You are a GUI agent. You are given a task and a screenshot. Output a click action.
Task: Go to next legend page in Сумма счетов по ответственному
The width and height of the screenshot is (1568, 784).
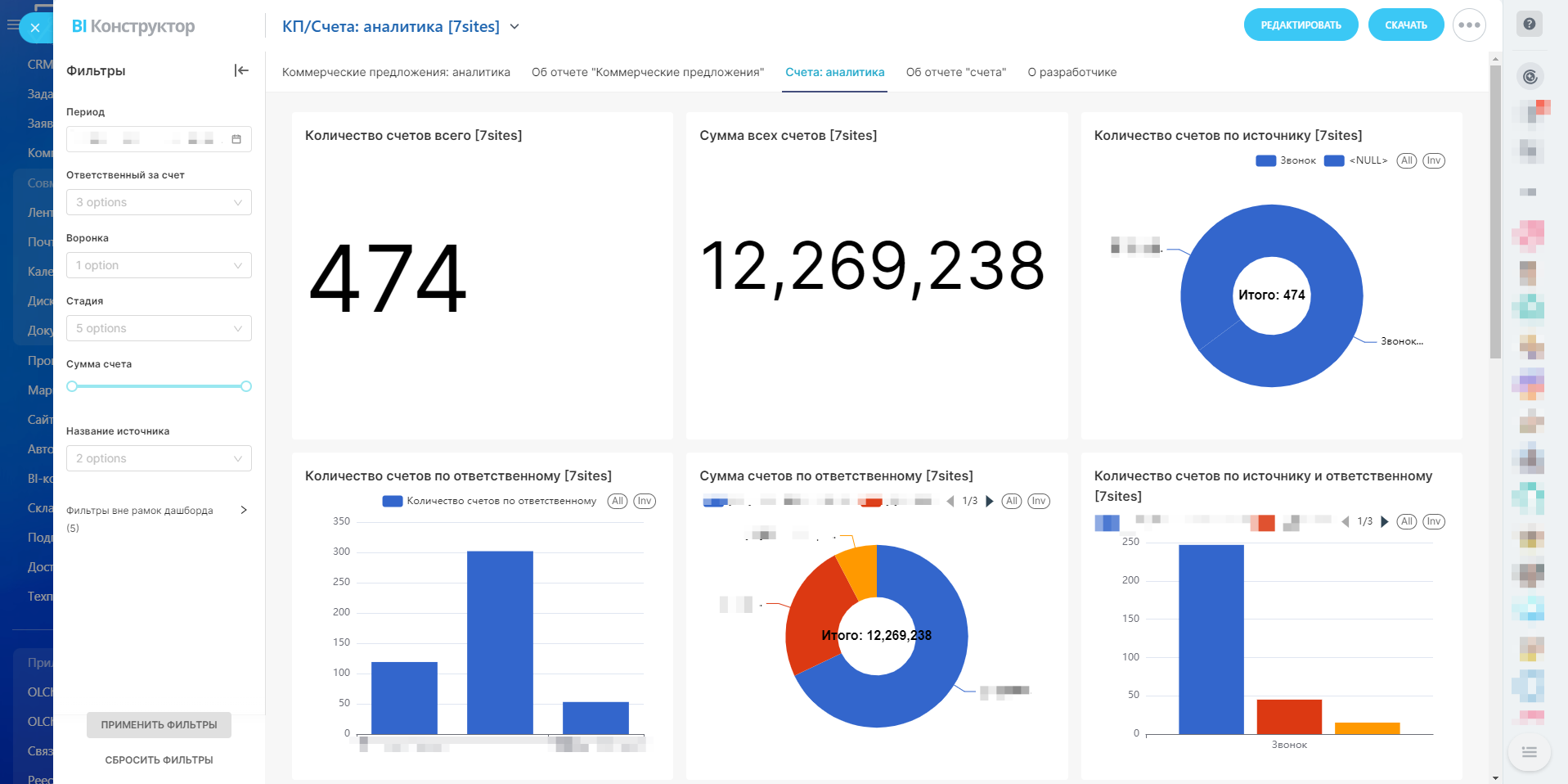(x=990, y=502)
